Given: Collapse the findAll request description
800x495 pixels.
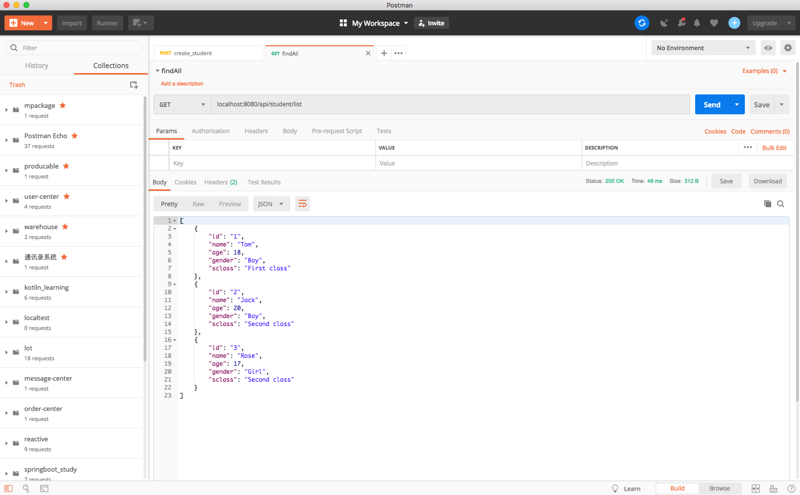Looking at the screenshot, I should point(157,71).
